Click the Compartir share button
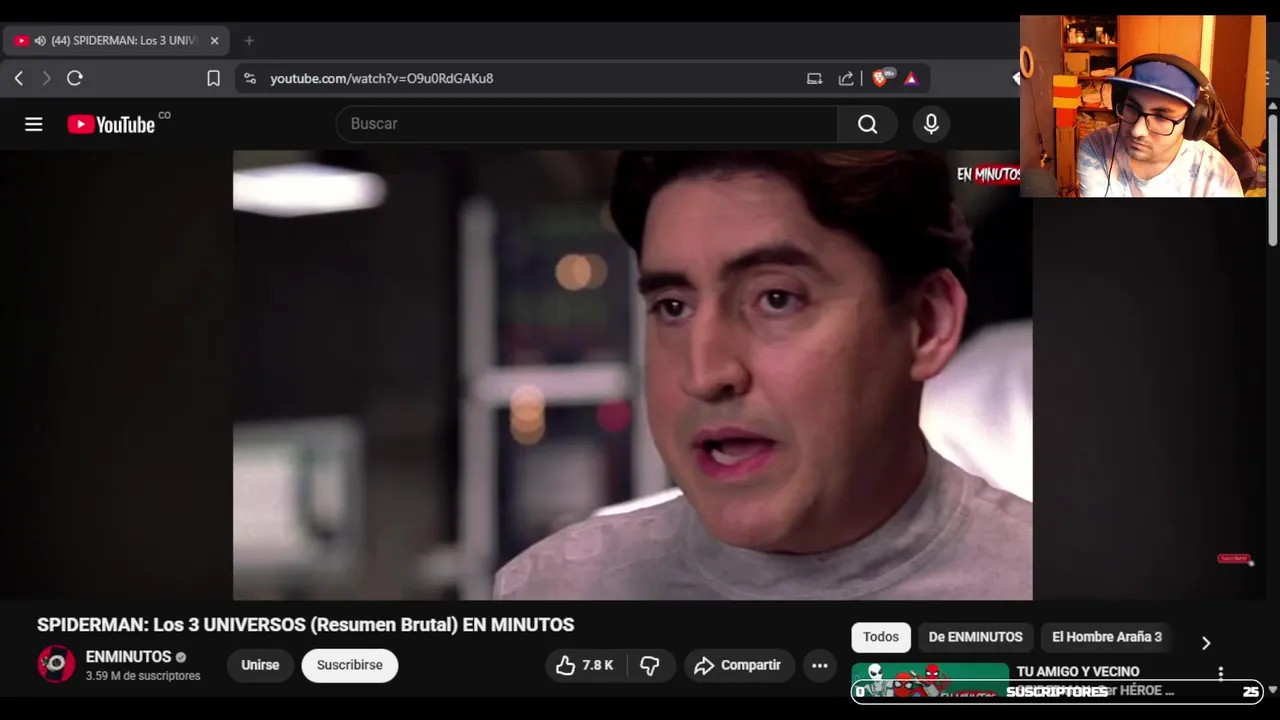Screen dimensions: 1280x720 pos(739,665)
